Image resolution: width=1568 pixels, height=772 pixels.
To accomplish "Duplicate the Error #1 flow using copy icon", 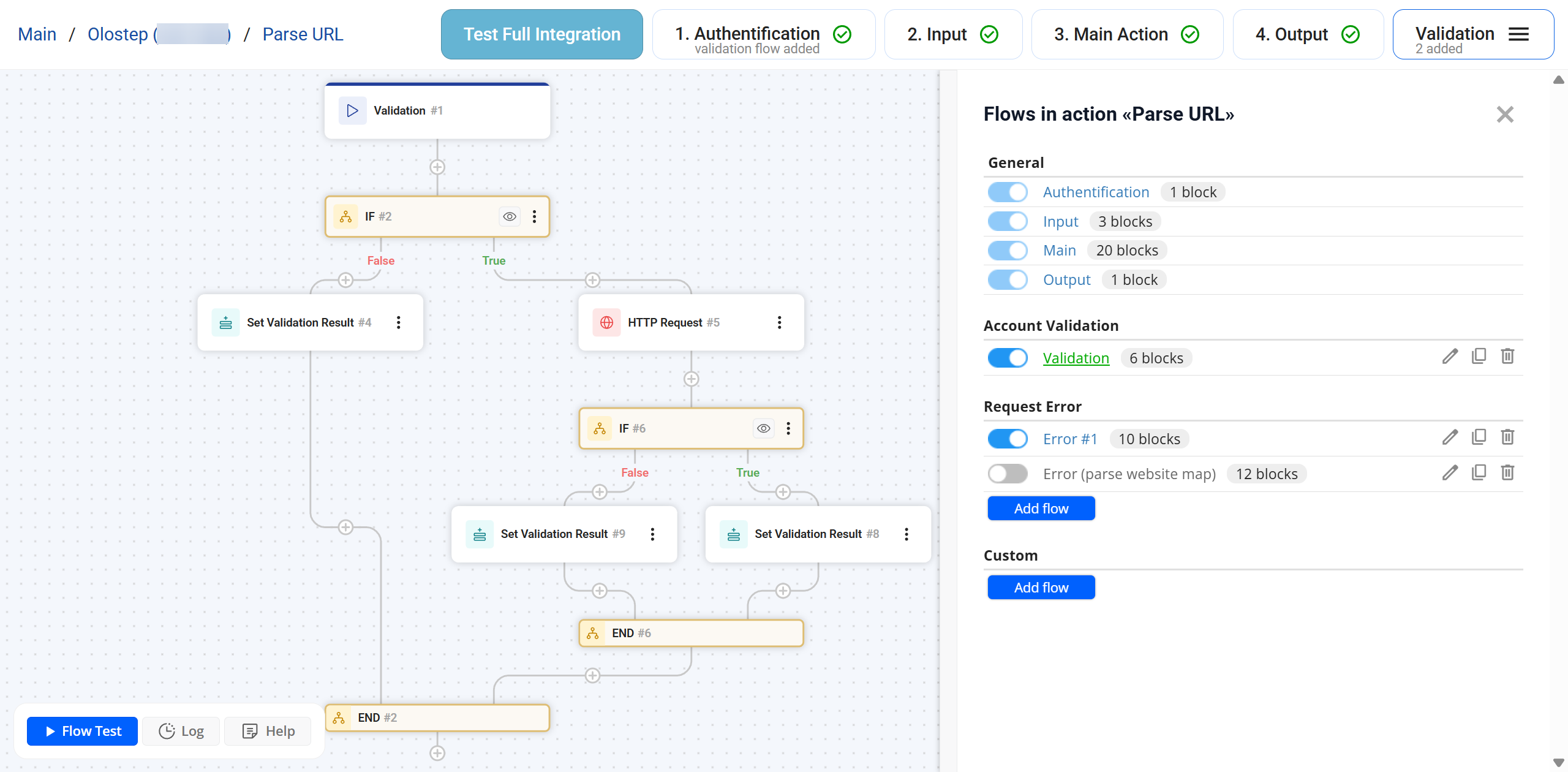I will 1479,437.
